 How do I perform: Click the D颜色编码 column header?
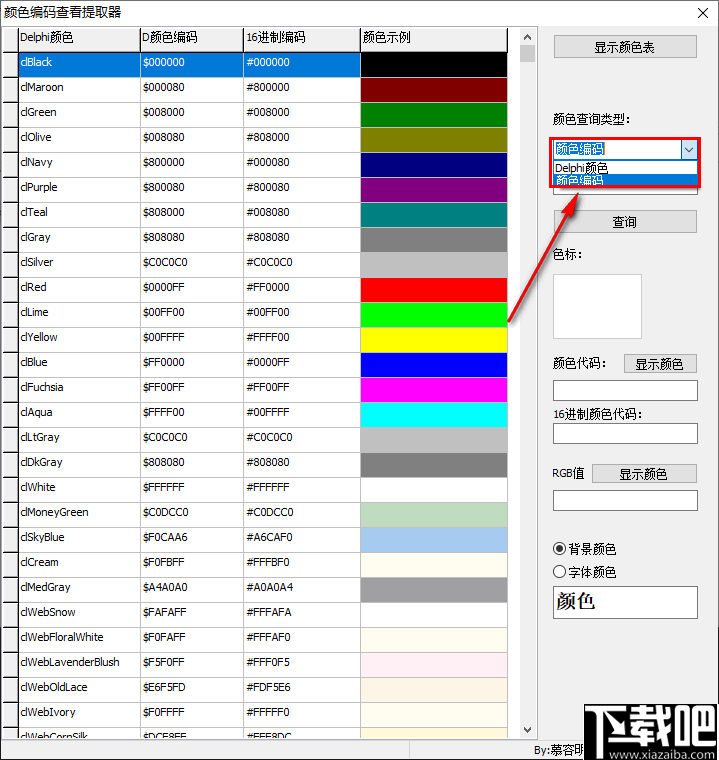tap(192, 38)
